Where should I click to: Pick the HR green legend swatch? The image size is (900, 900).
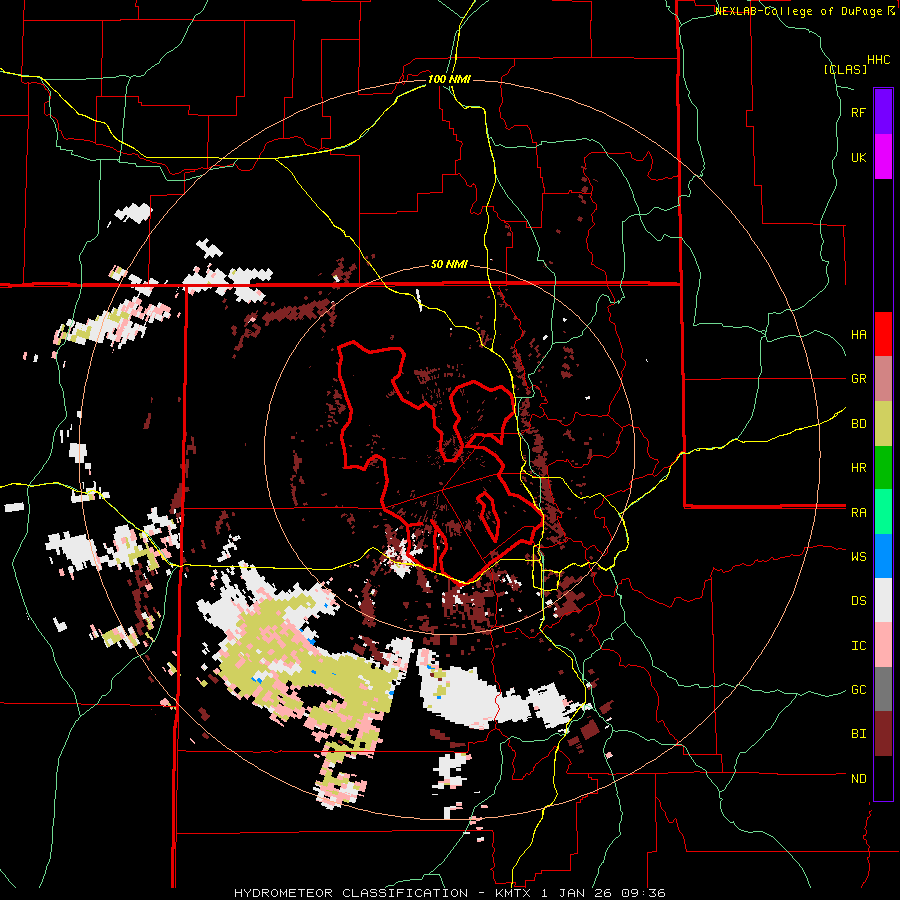pyautogui.click(x=883, y=467)
